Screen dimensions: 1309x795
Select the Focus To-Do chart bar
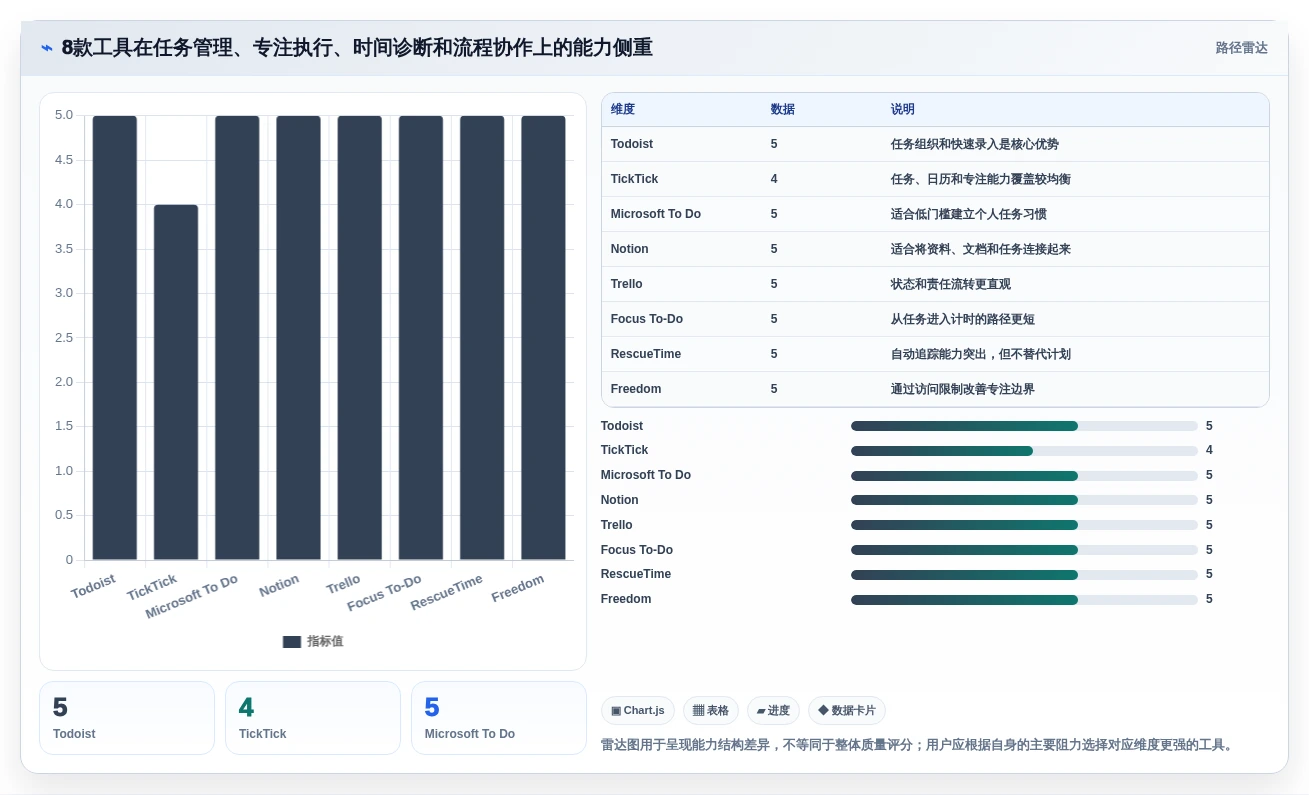[x=421, y=338]
